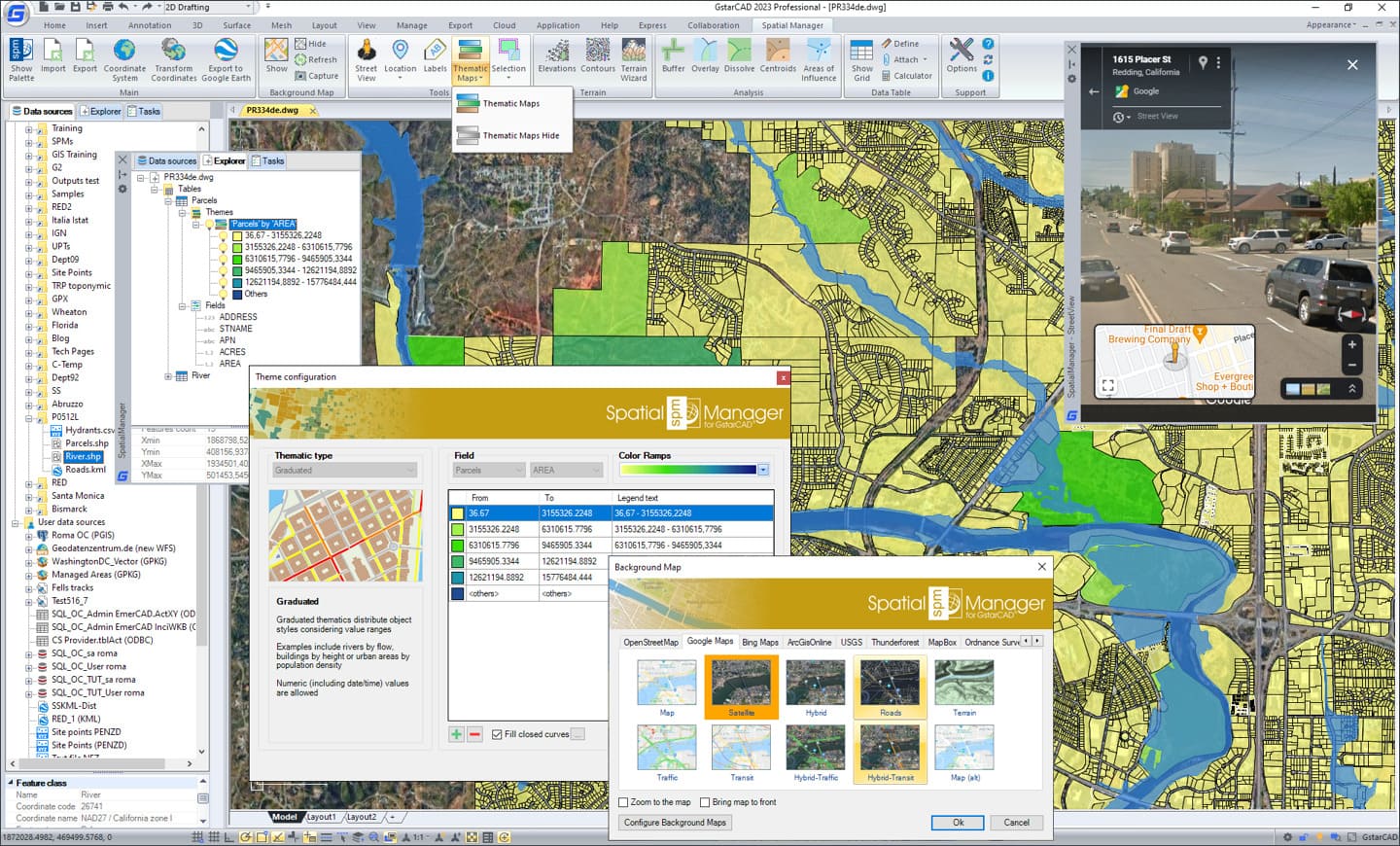The height and width of the screenshot is (846, 1400).
Task: Click the Overlay analysis tool
Action: (x=706, y=56)
